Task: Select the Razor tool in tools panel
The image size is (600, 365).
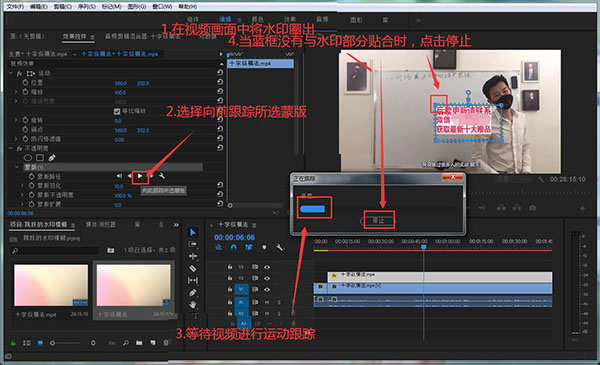Action: tap(192, 269)
